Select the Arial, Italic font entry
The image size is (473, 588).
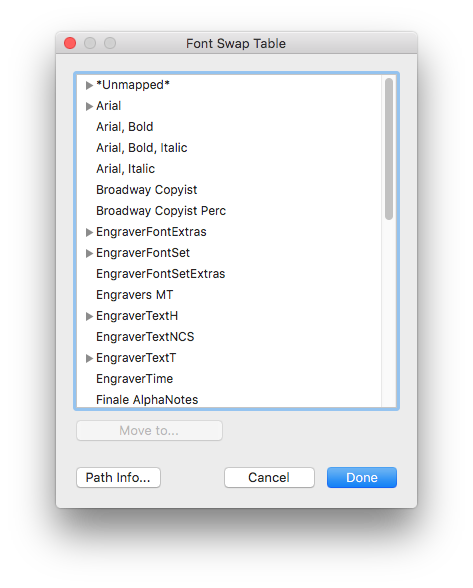click(229, 169)
